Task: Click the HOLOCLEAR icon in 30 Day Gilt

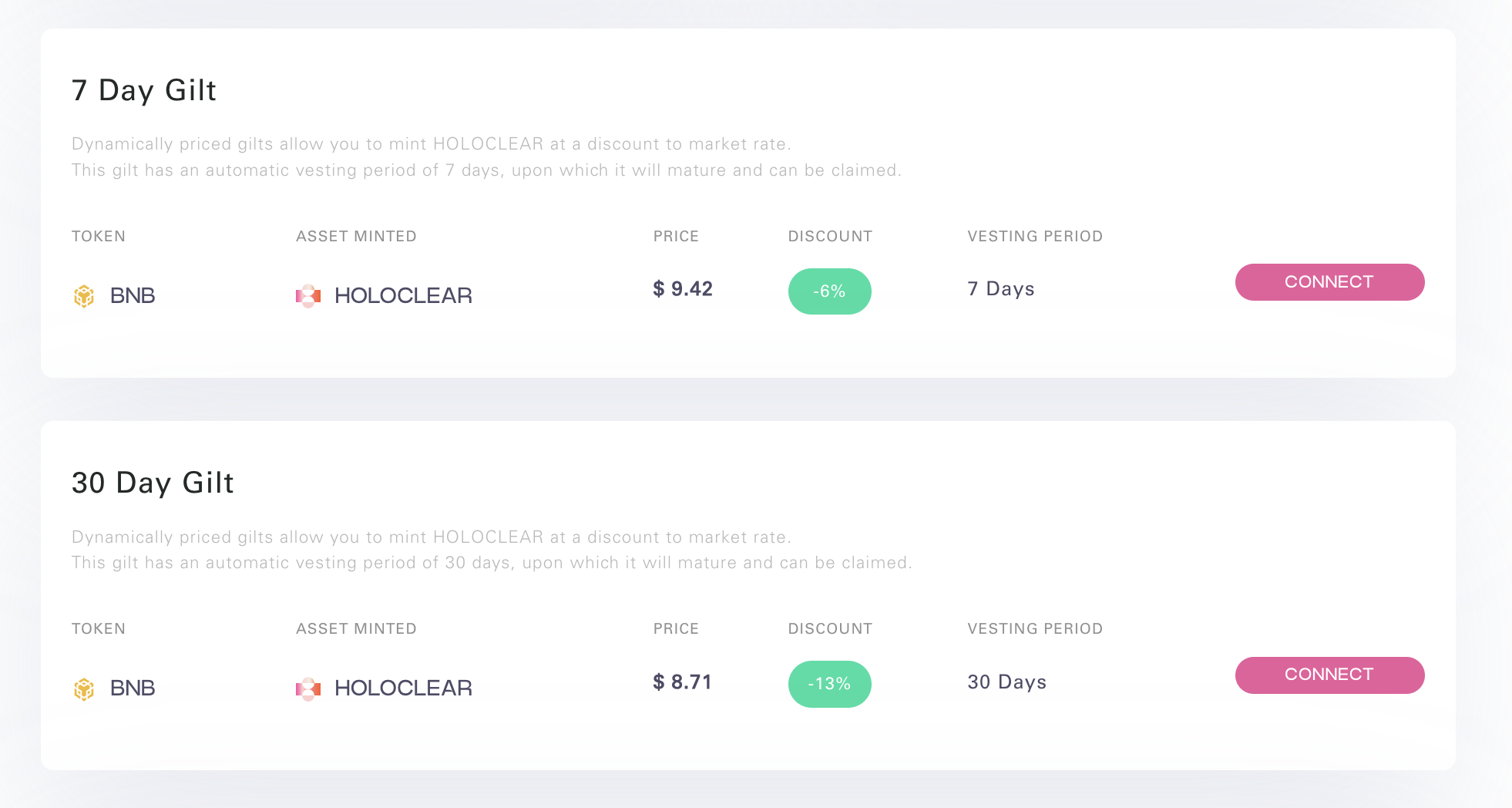Action: coord(308,688)
